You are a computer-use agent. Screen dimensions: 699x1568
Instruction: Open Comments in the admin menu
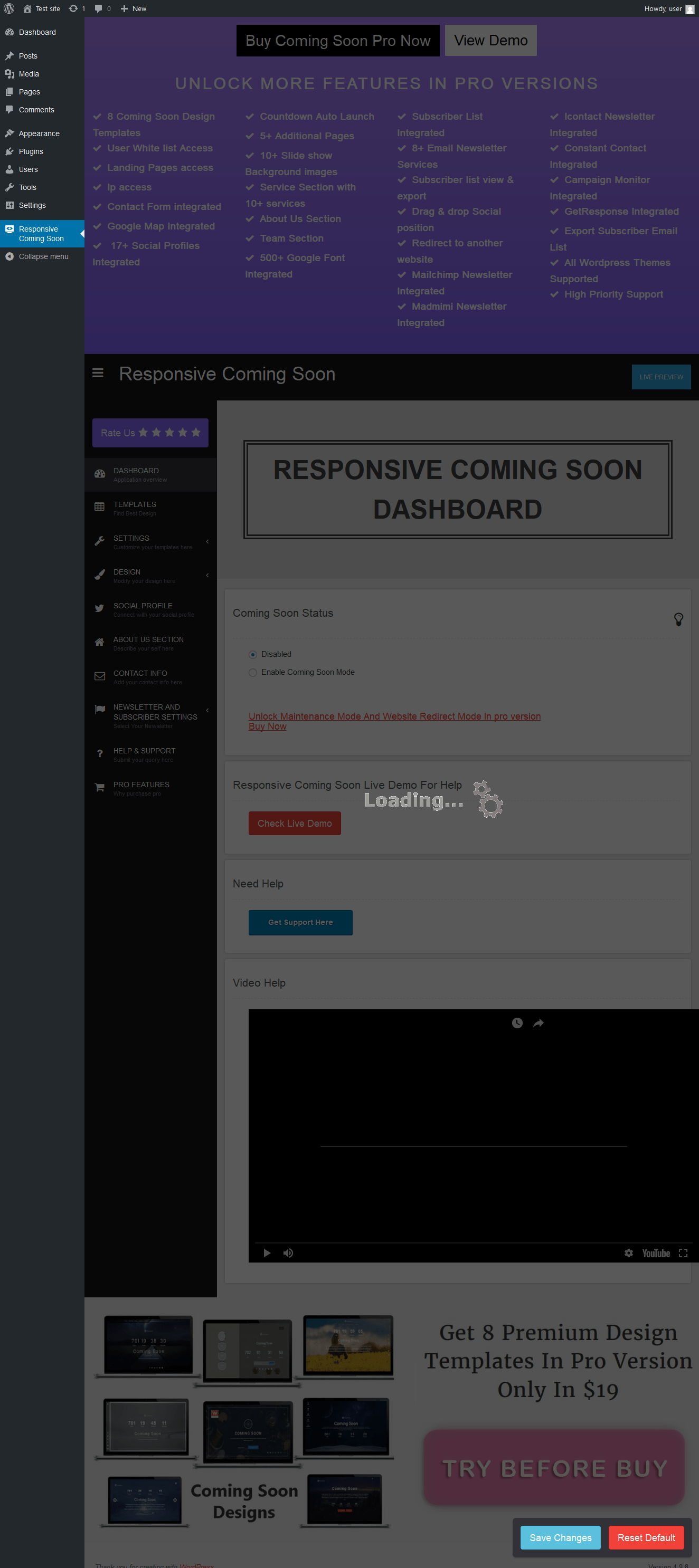(42, 110)
